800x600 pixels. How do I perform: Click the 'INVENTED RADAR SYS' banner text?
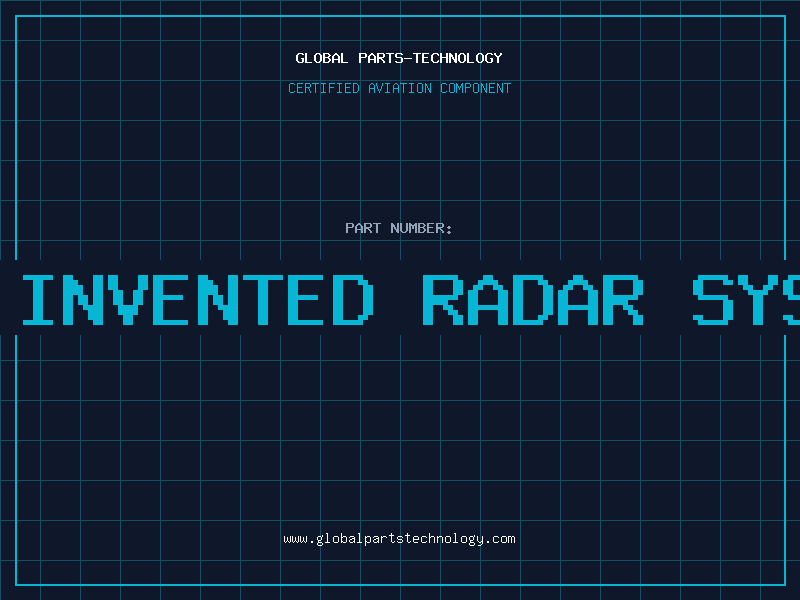[411, 299]
